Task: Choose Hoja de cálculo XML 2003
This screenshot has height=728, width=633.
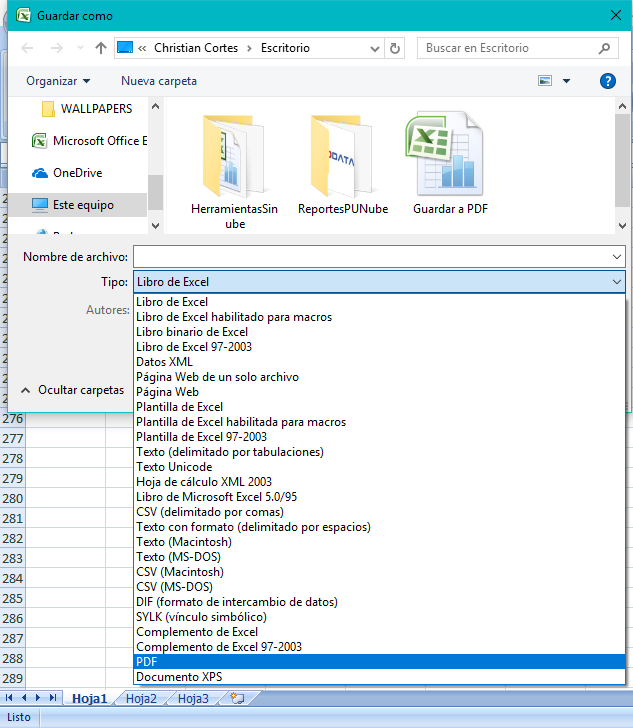Action: click(379, 482)
